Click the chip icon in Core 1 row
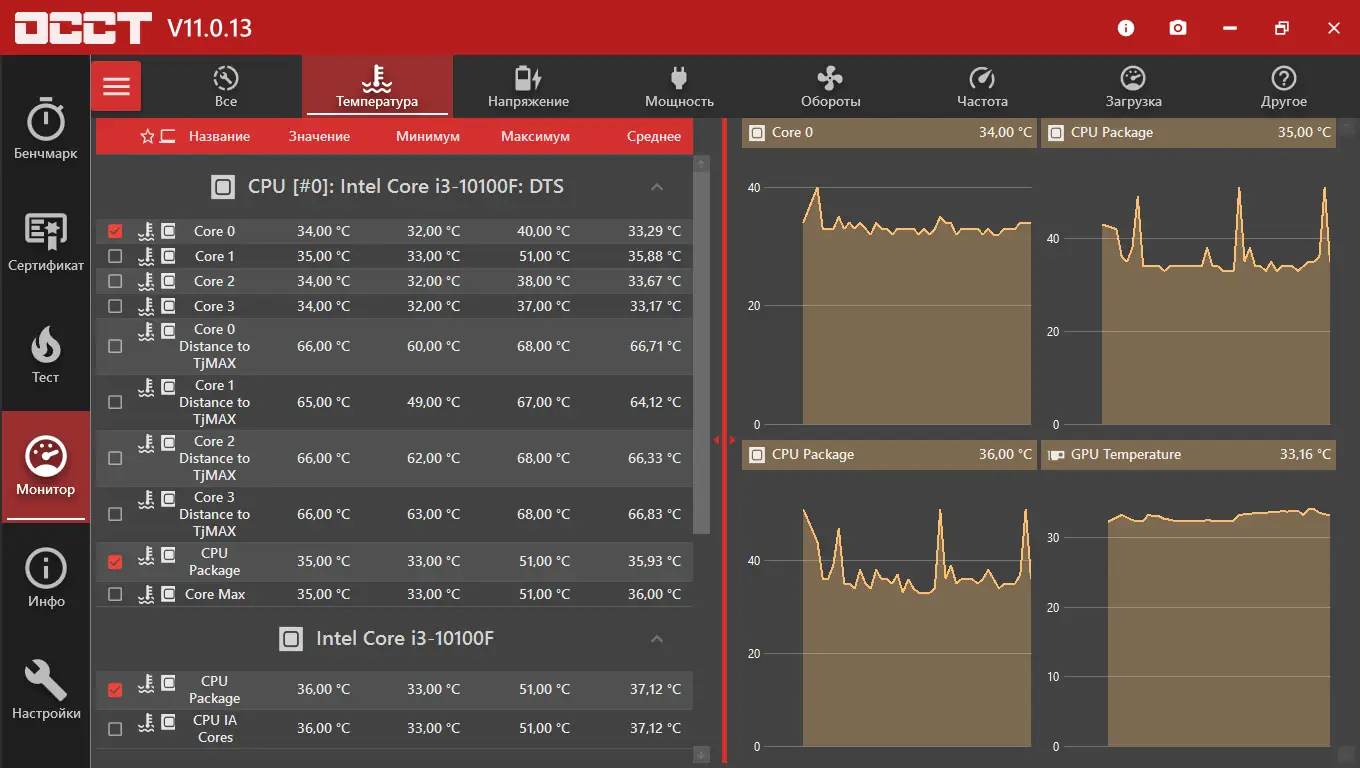Screen dimensions: 1360x768 click(168, 256)
